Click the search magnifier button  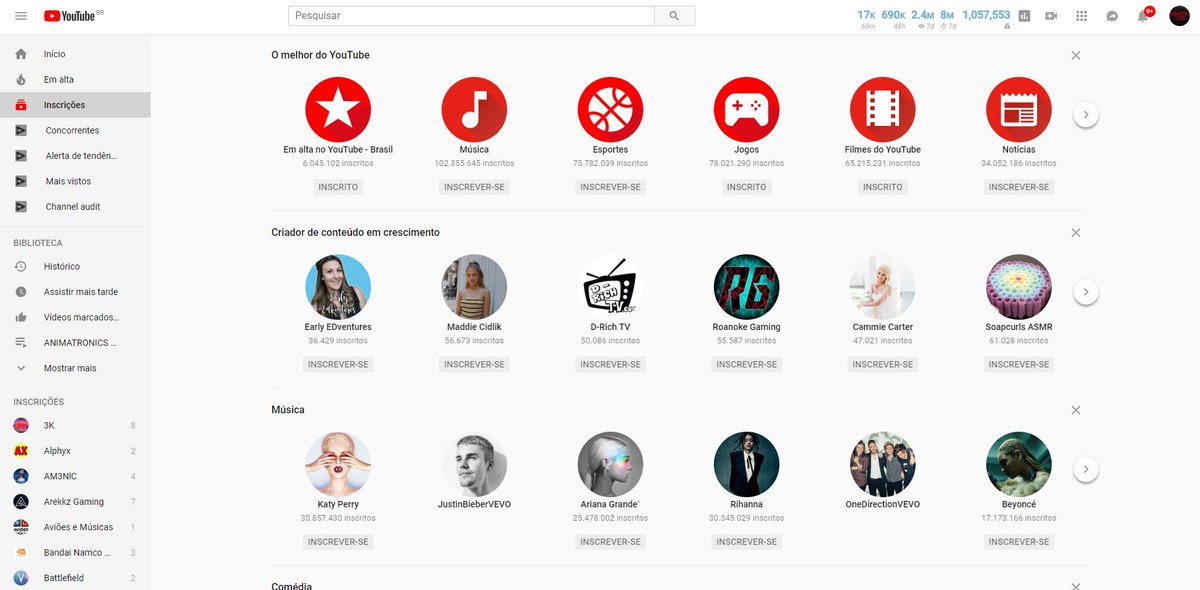pyautogui.click(x=674, y=16)
